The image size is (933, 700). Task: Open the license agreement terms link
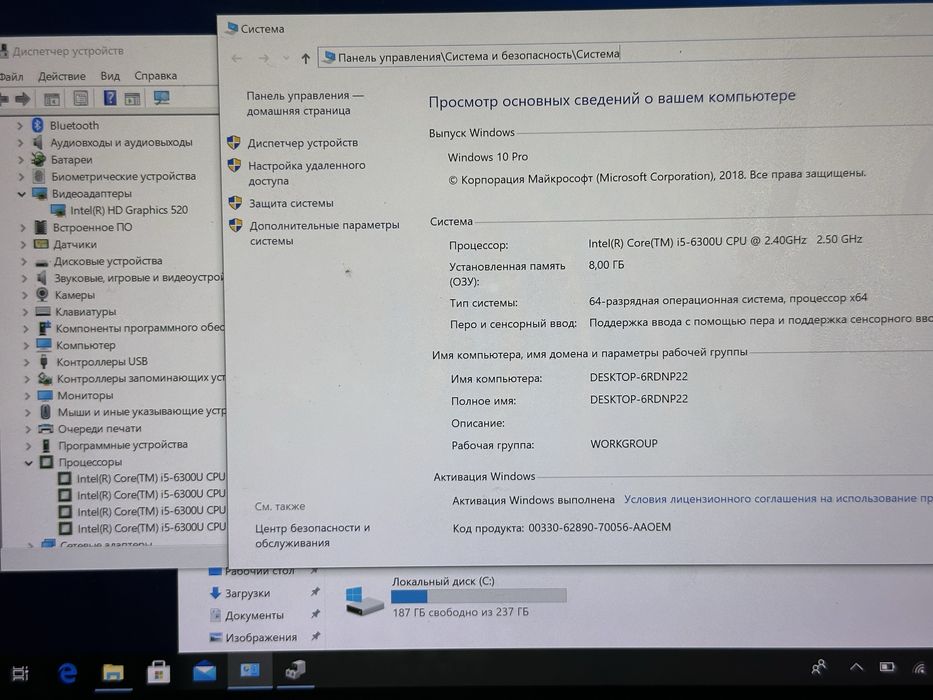click(778, 498)
